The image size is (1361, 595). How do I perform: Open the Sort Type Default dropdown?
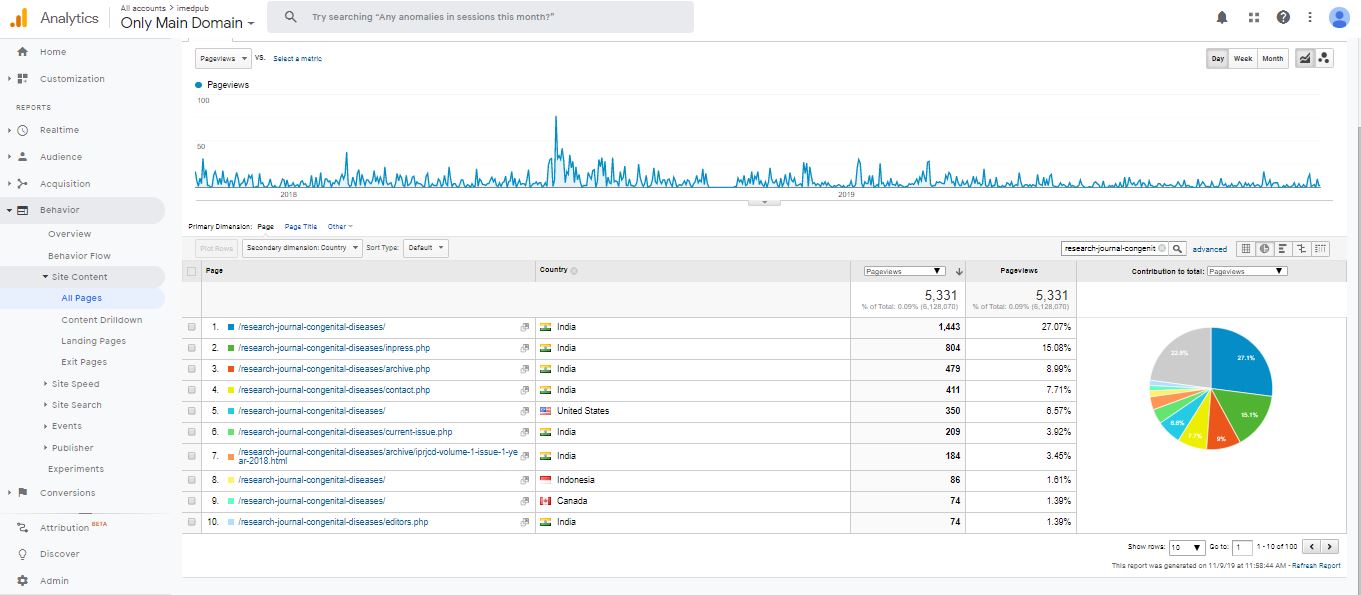(x=426, y=248)
